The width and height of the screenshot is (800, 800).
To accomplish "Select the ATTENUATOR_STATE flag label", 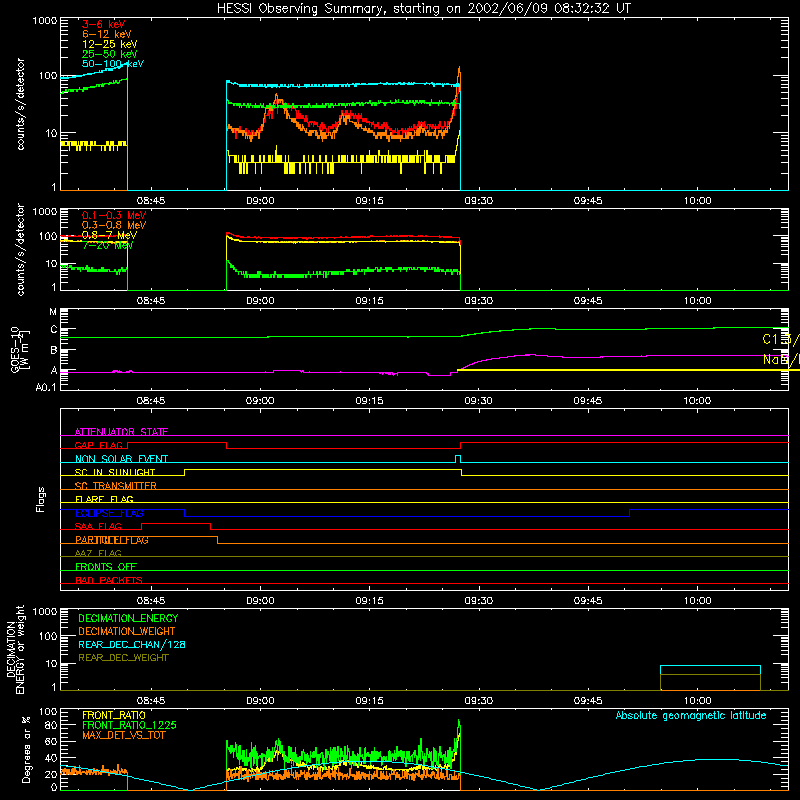I will coord(121,432).
